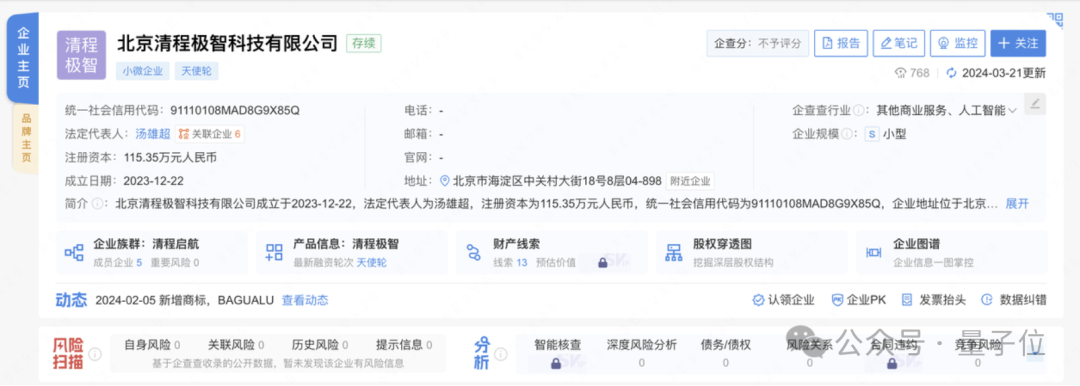Click the 预估价值 lock icon

[603, 263]
